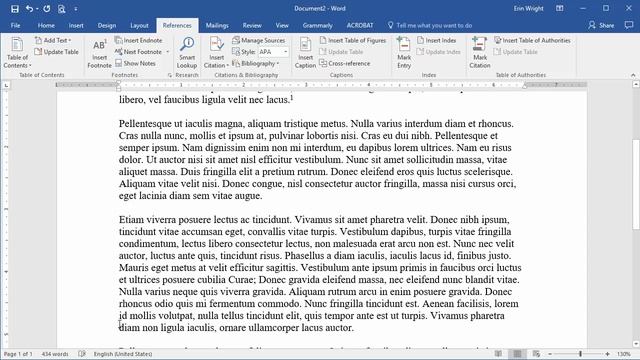This screenshot has width=640, height=360.
Task: Click Show Notes
Action: (x=135, y=63)
